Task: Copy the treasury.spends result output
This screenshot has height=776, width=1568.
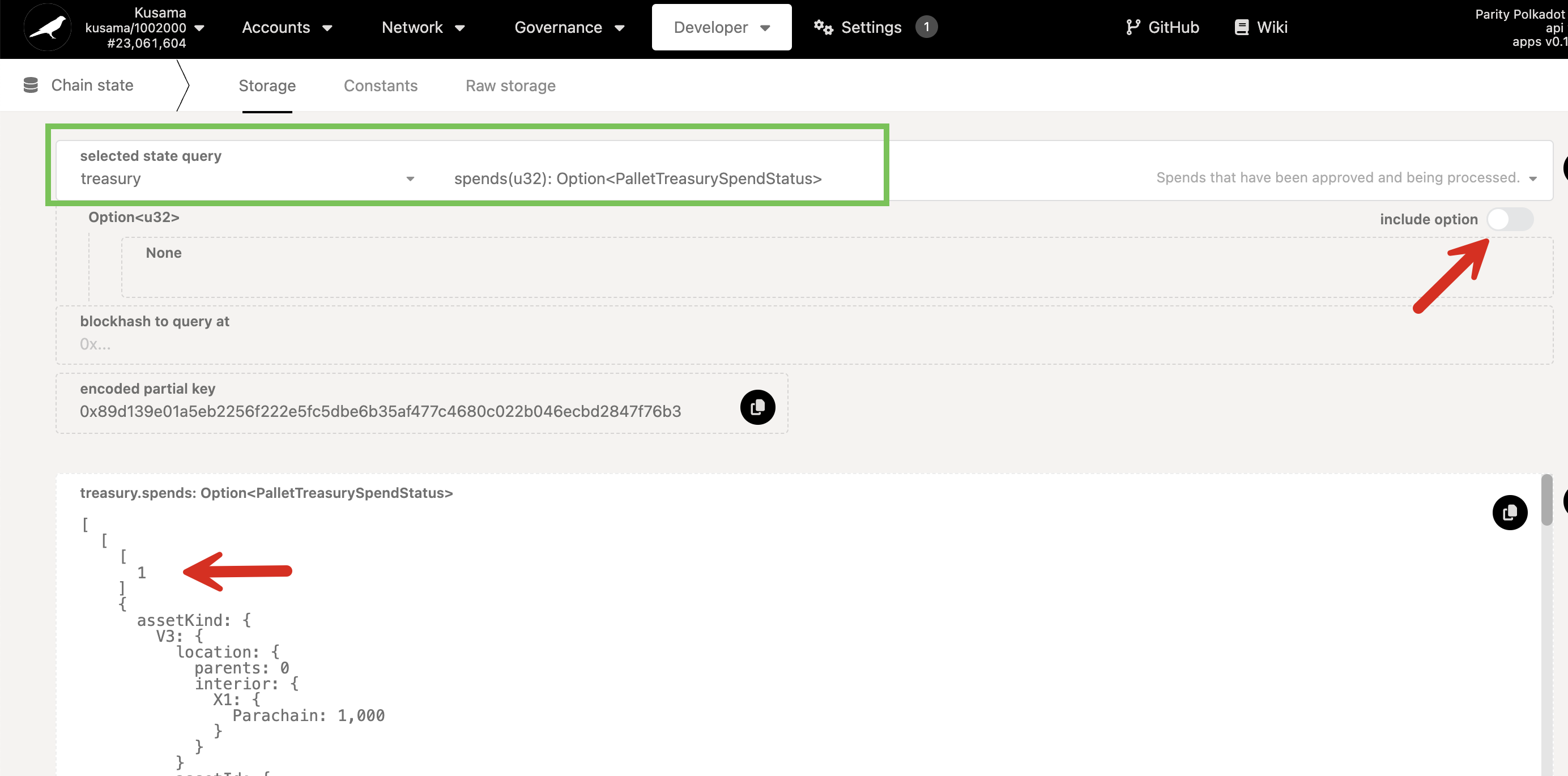Action: click(1509, 513)
